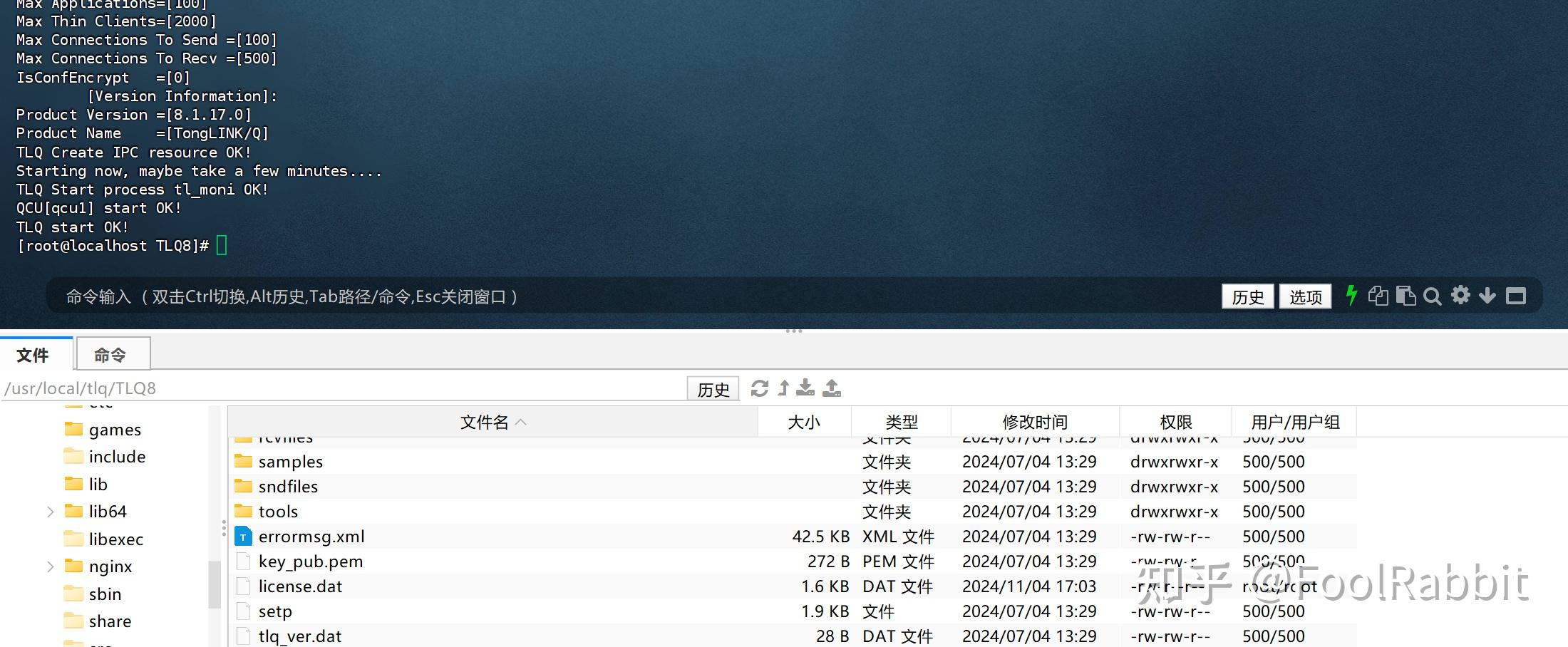Image resolution: width=1568 pixels, height=647 pixels.
Task: Open search using the magnifier icon
Action: click(x=1433, y=296)
